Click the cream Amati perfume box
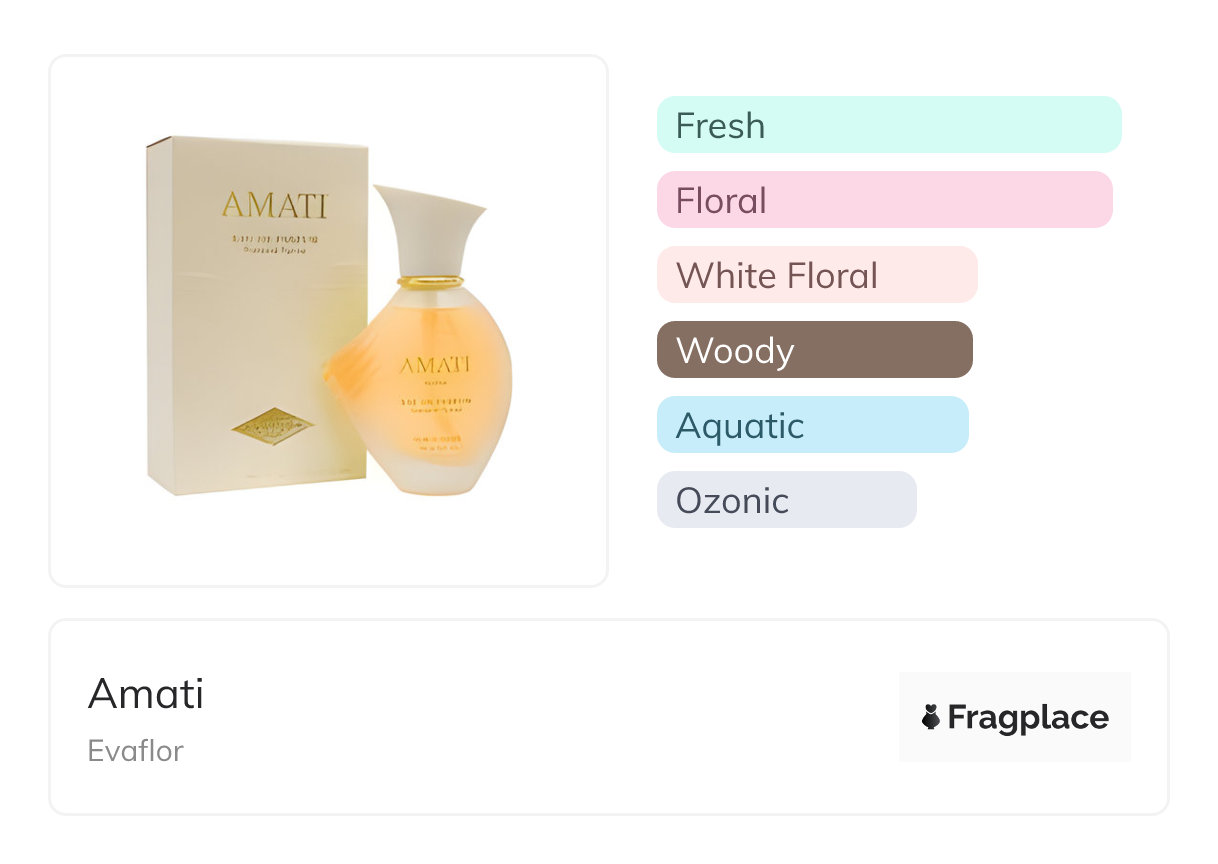This screenshot has width=1218, height=864. point(250,320)
